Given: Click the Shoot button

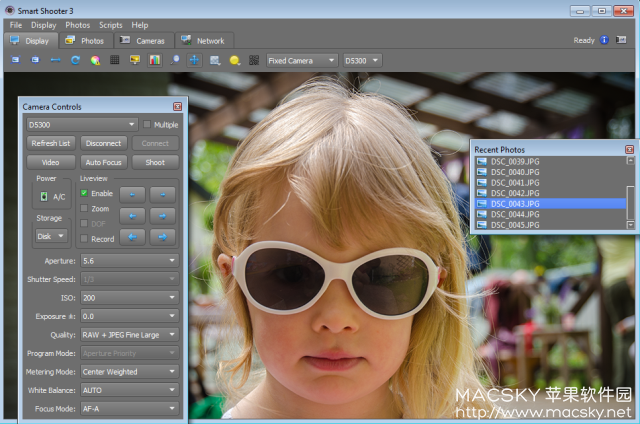Looking at the screenshot, I should pyautogui.click(x=155, y=162).
